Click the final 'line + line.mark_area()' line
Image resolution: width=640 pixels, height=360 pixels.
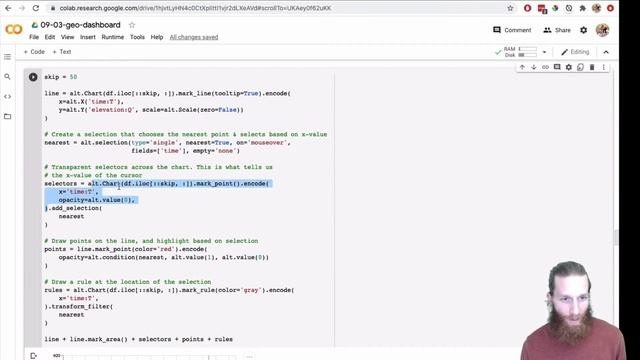point(138,339)
